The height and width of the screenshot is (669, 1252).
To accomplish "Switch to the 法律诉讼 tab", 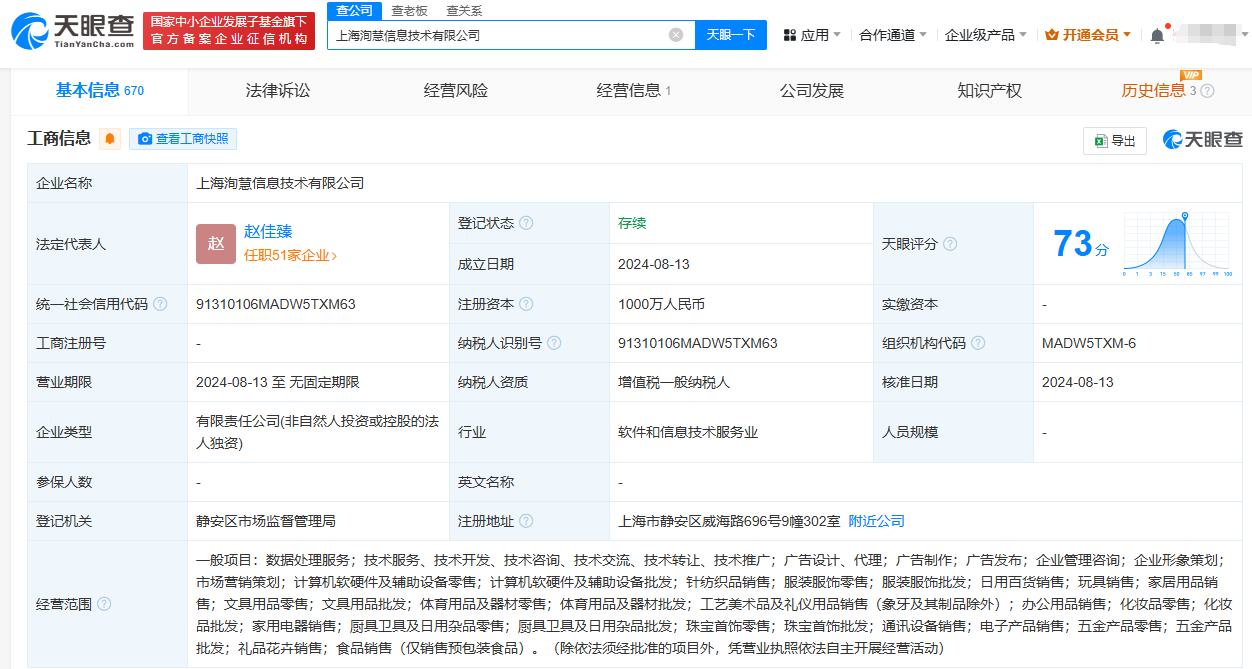I will click(278, 91).
